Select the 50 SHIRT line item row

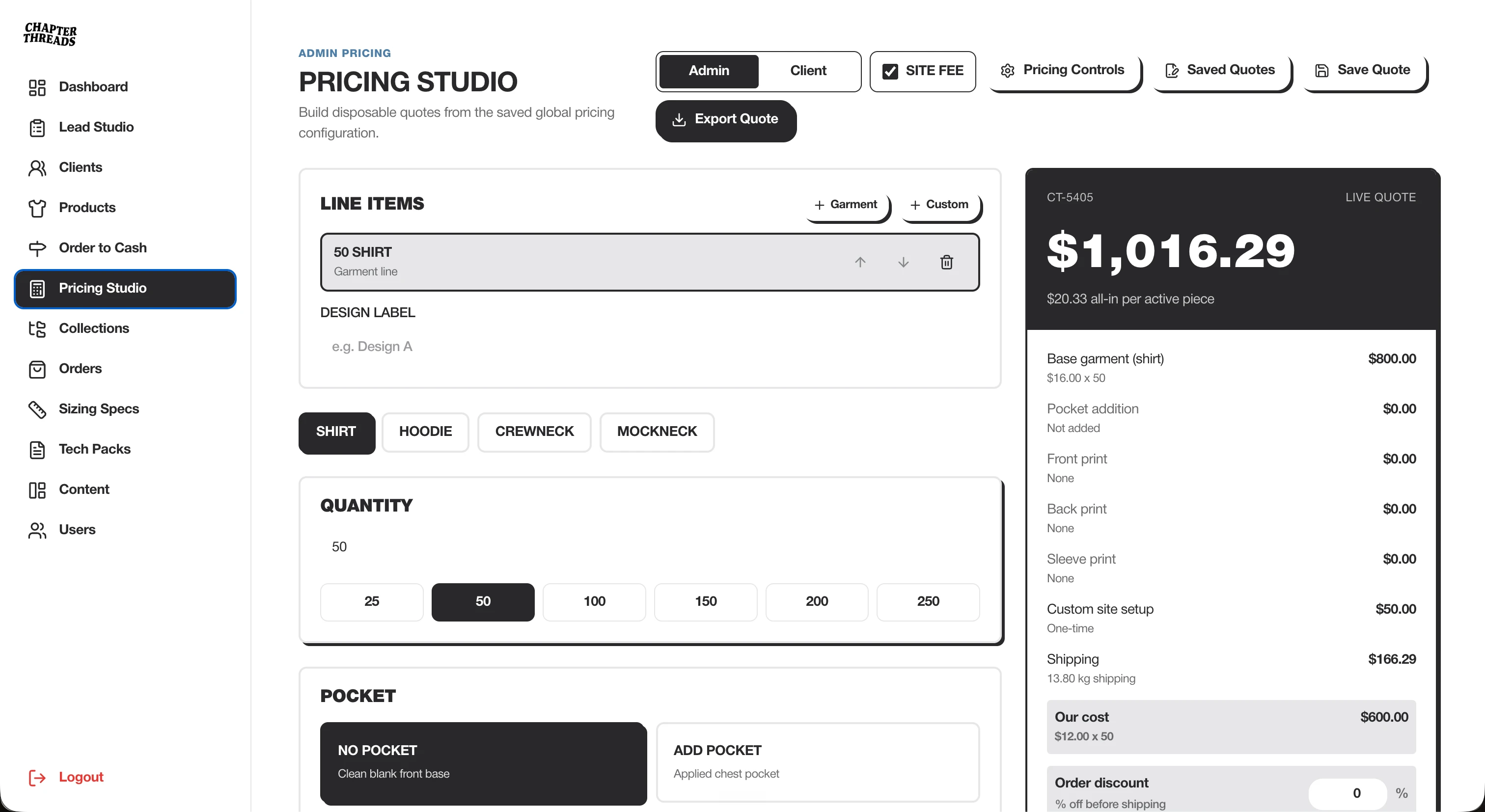coord(650,262)
